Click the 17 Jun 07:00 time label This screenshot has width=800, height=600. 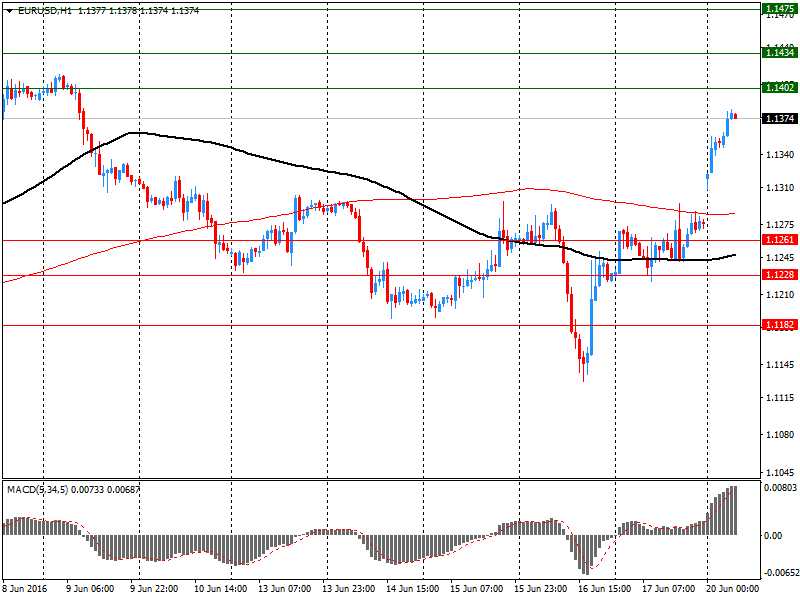tap(668, 589)
